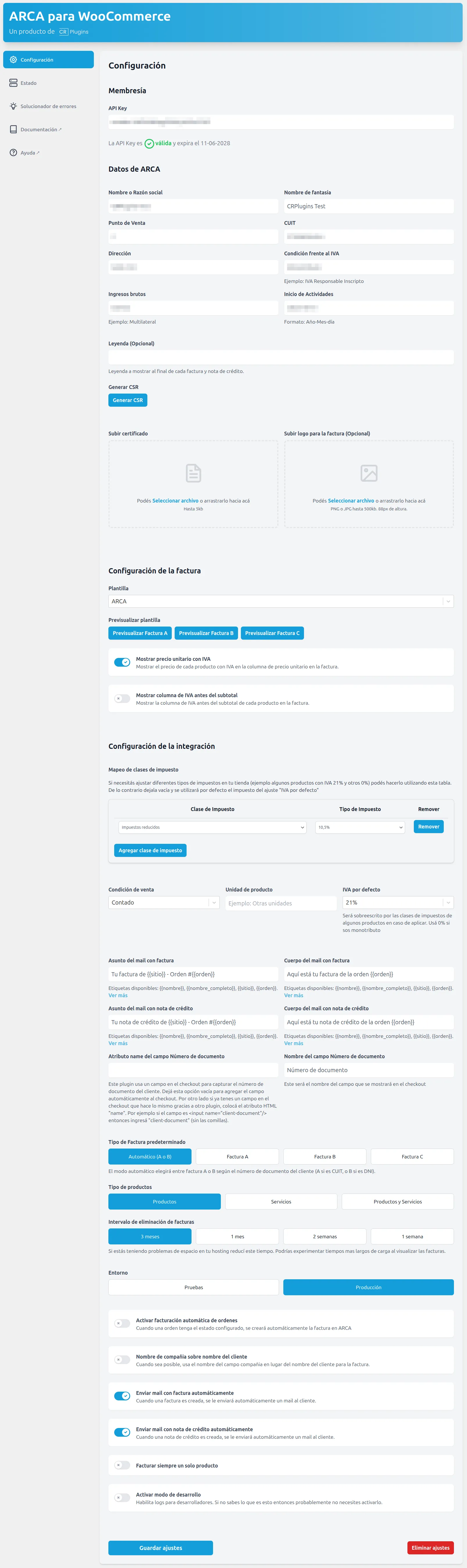
Task: Select the Estado sidebar icon
Action: 13,83
